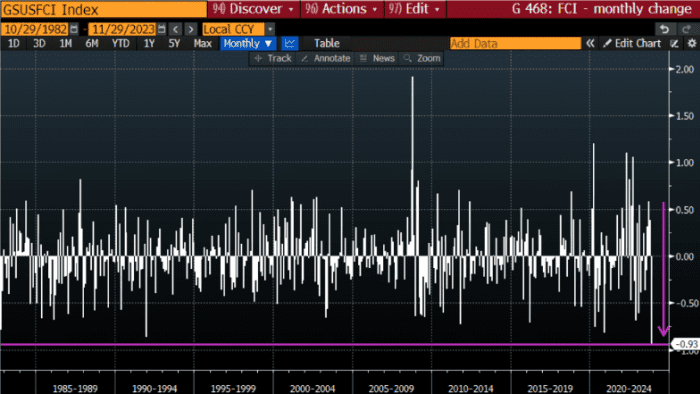700x394 pixels.
Task: Click the undo arrow icon
Action: tap(664, 29)
